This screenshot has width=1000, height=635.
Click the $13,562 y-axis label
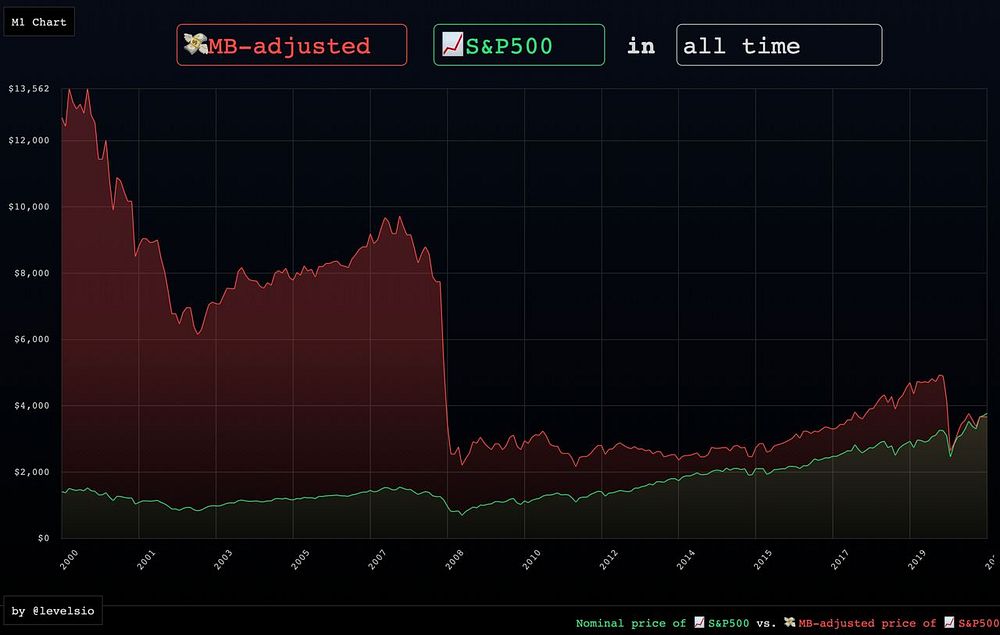coord(29,89)
